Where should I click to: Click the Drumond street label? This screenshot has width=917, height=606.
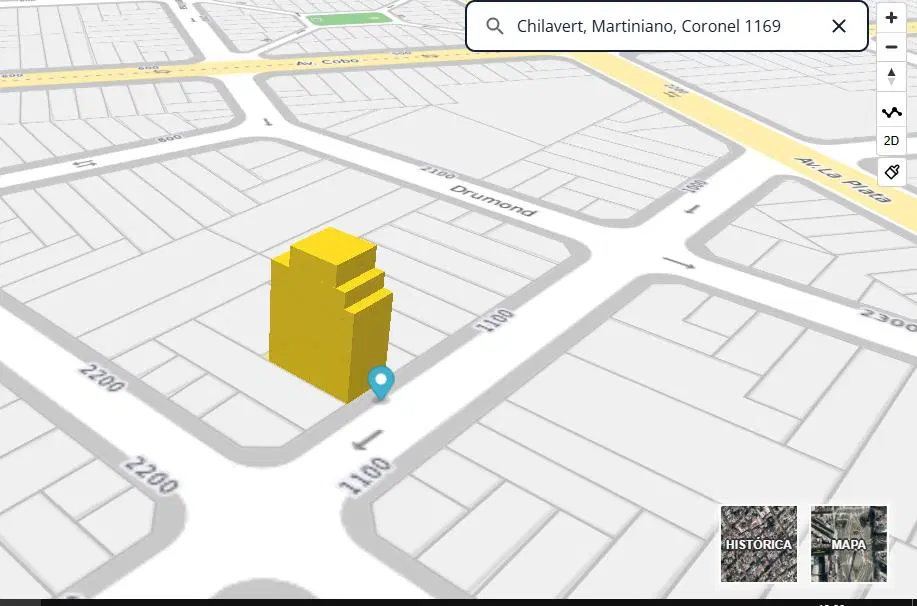pyautogui.click(x=494, y=201)
